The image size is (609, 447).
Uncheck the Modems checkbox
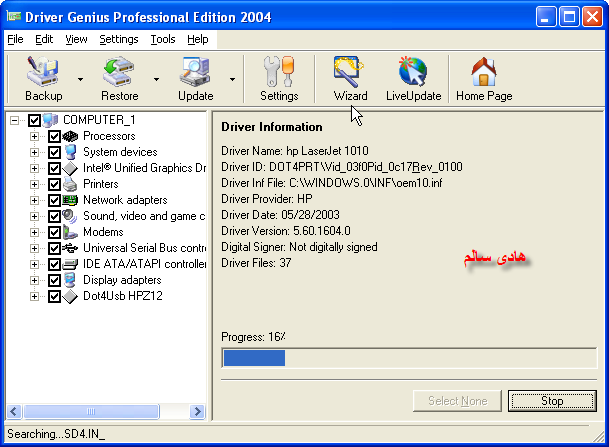(x=54, y=232)
